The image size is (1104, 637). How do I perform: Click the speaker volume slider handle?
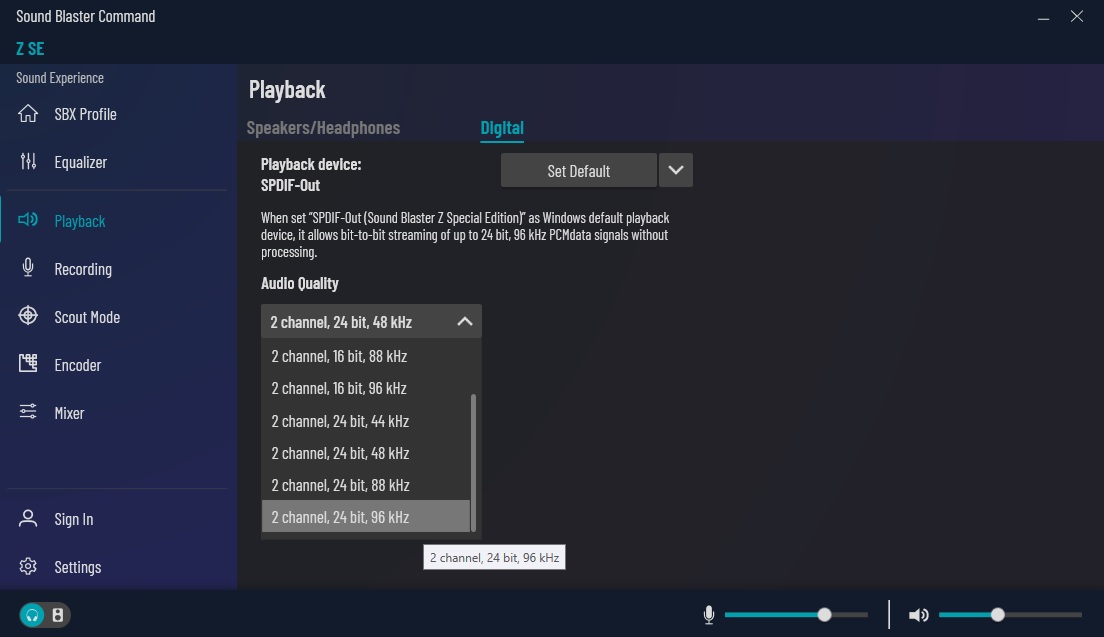[x=998, y=614]
